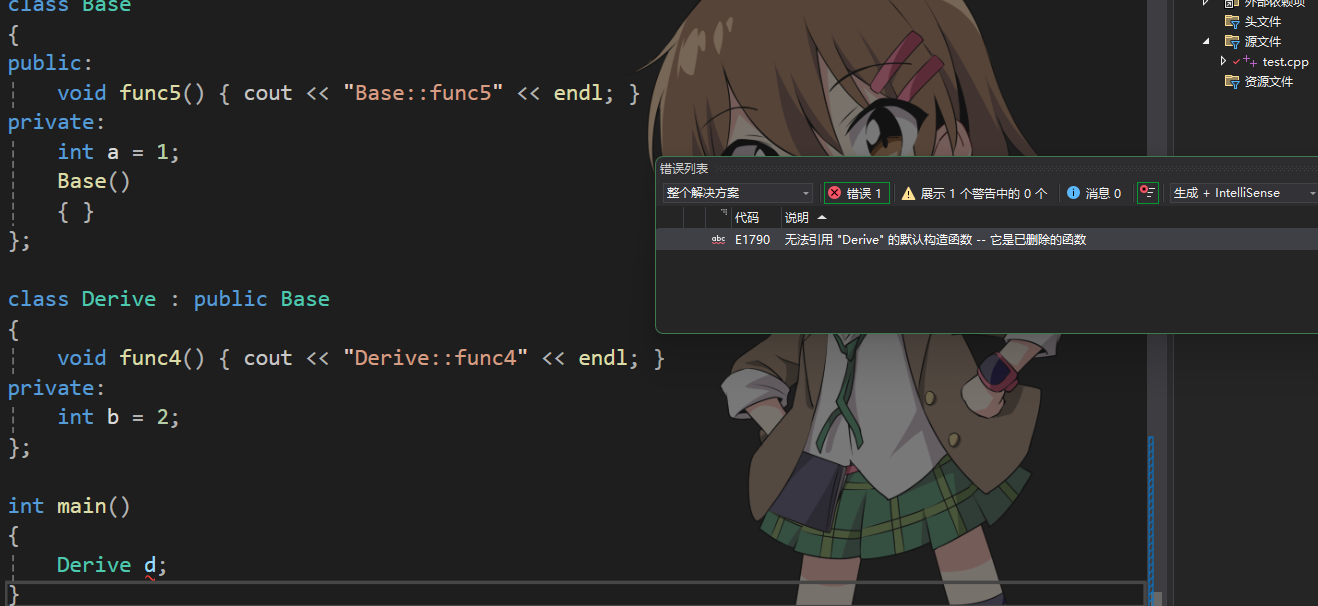Toggle the build-only IntelliSense errors filter icon
The width and height of the screenshot is (1318, 606).
(1148, 193)
